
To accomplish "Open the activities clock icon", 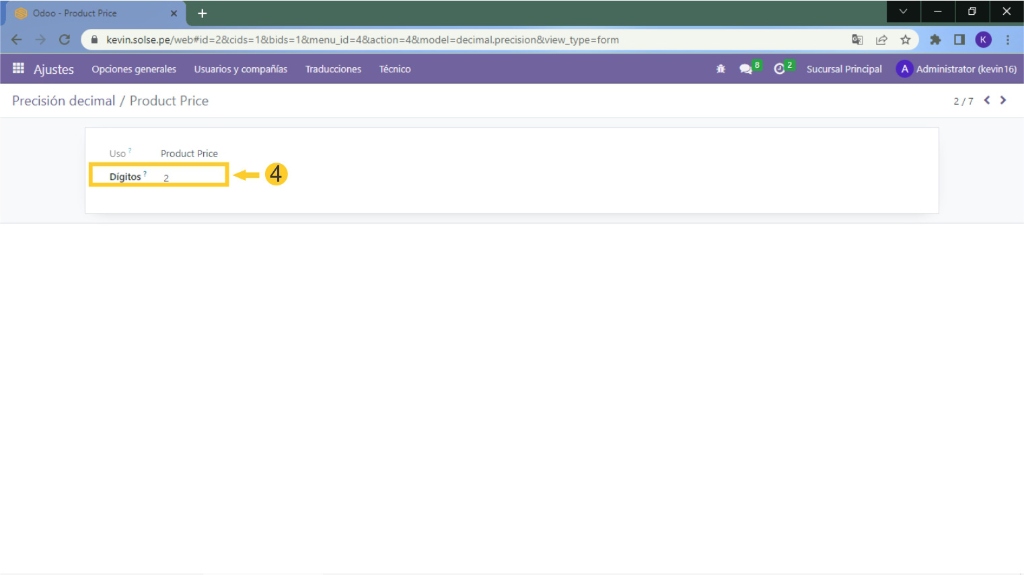I will [x=780, y=69].
